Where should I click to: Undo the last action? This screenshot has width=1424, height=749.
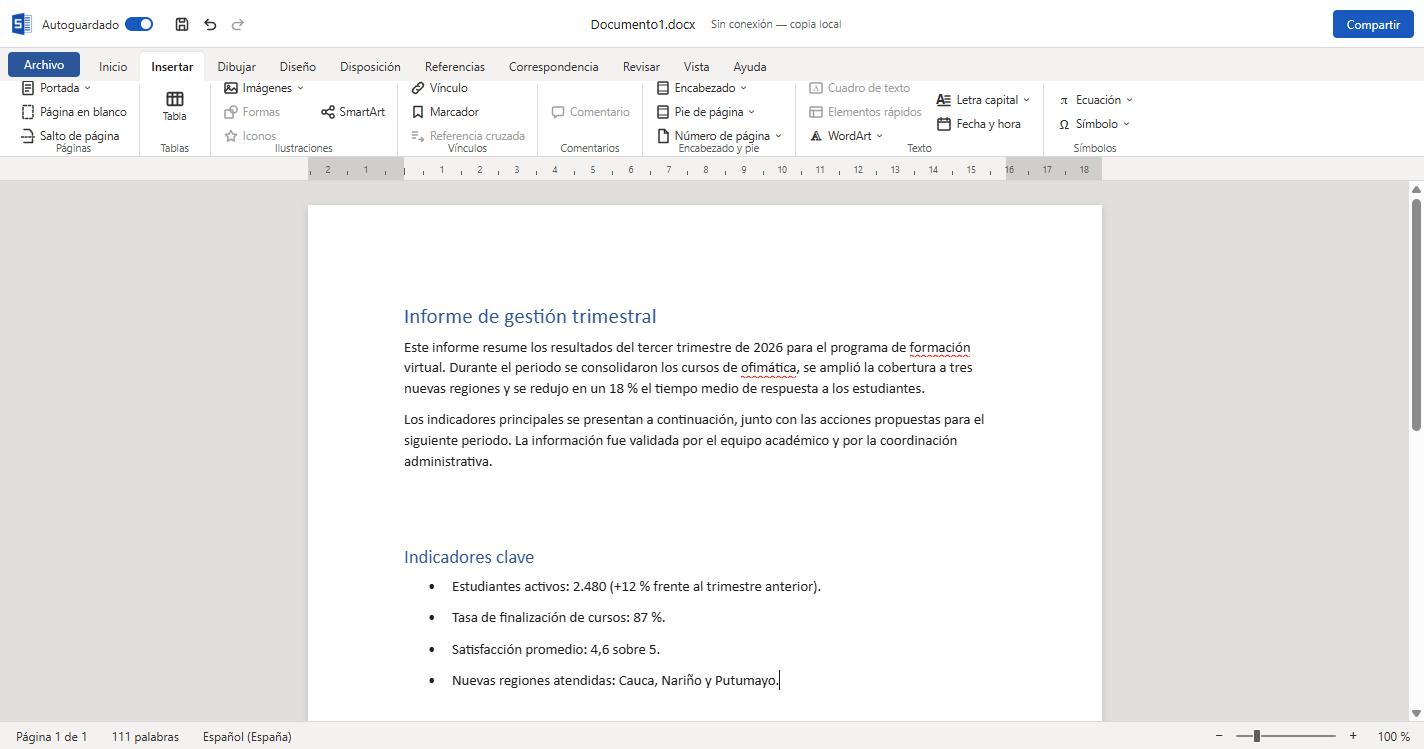[x=210, y=24]
